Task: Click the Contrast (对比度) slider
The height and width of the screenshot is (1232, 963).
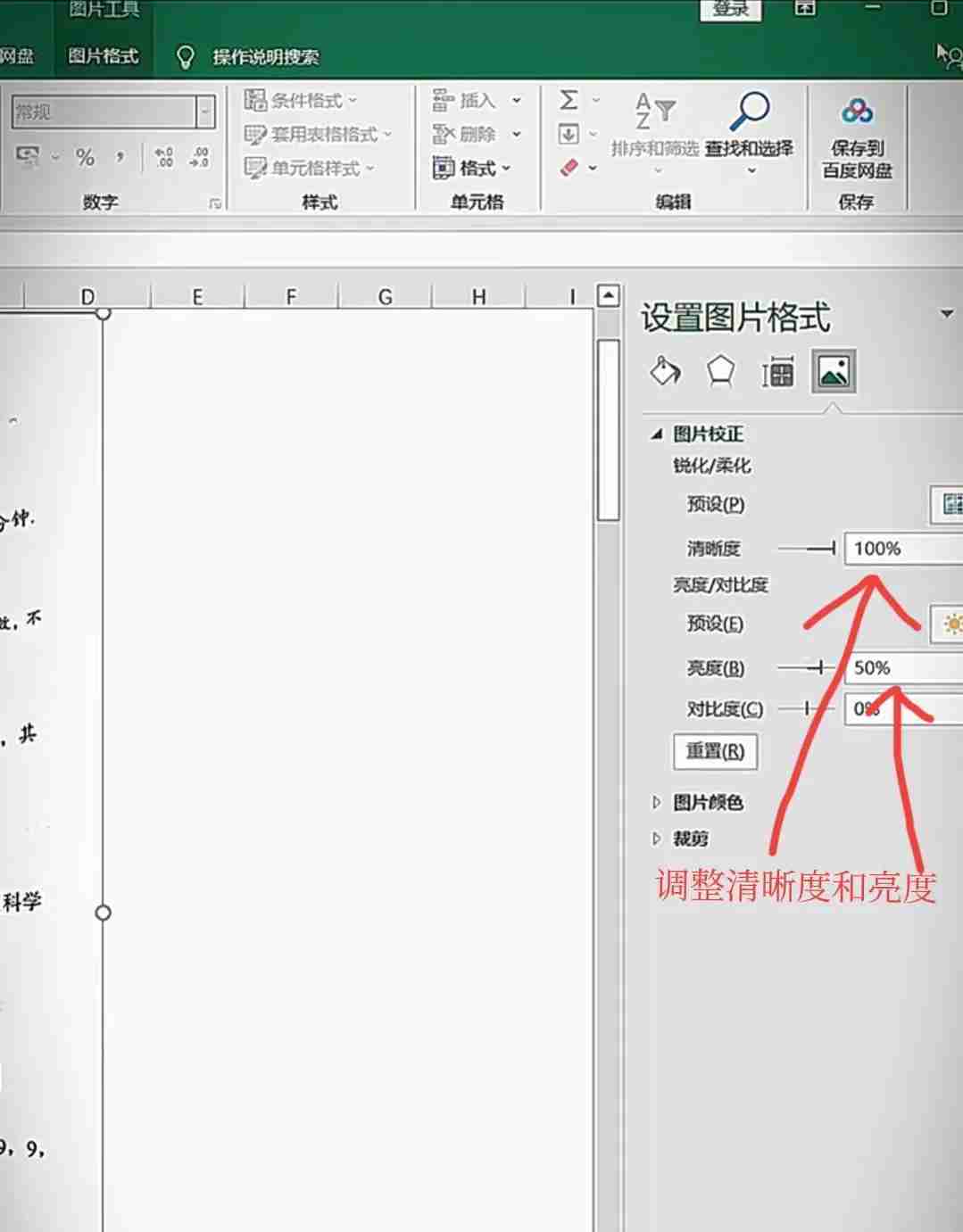Action: click(807, 709)
